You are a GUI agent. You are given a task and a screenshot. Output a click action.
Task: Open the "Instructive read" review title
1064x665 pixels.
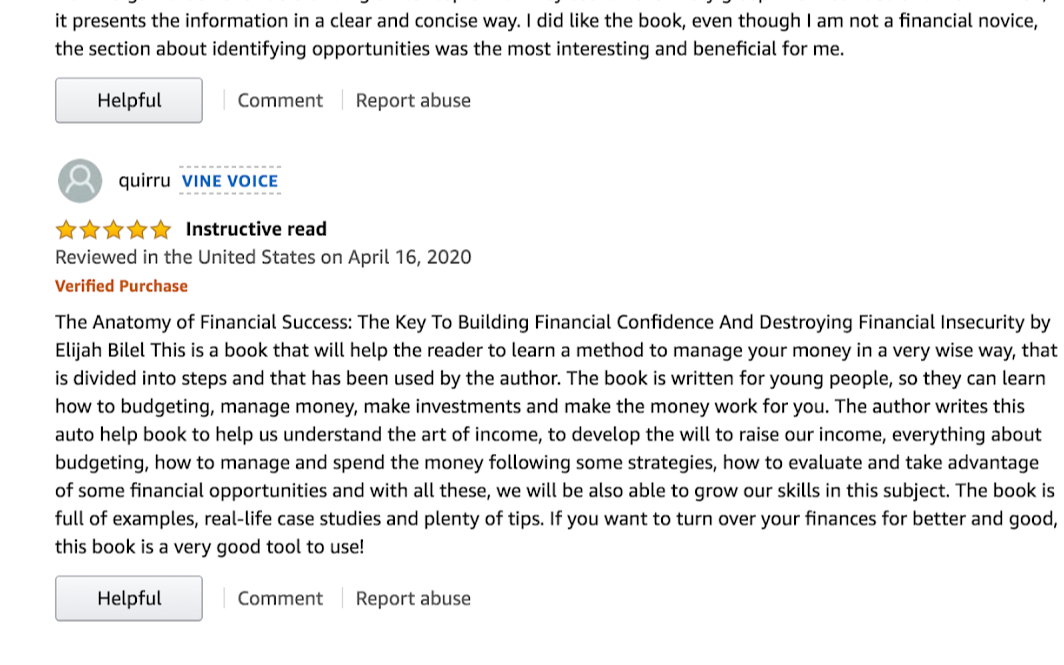tap(256, 229)
